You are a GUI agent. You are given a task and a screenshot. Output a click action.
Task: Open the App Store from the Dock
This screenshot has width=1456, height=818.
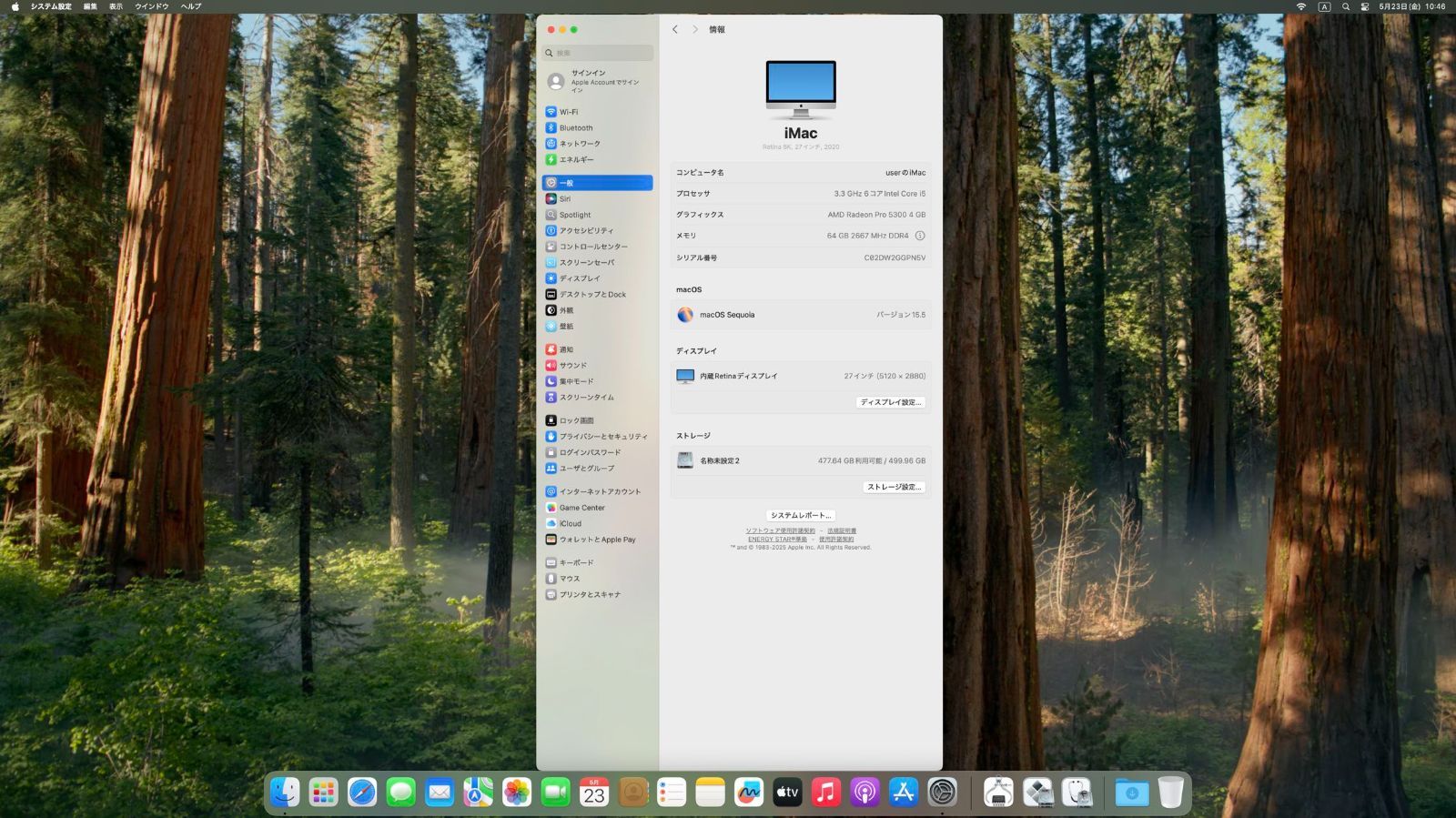click(904, 793)
